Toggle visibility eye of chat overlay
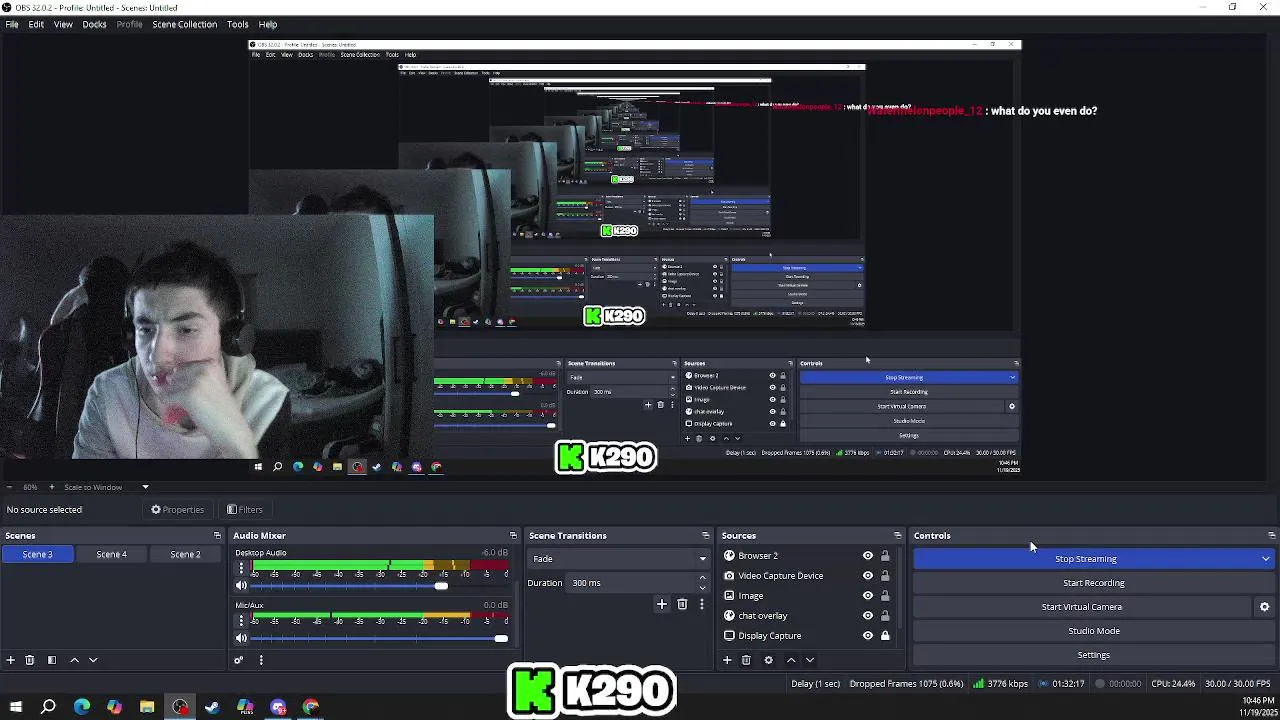The image size is (1280, 720). (868, 616)
